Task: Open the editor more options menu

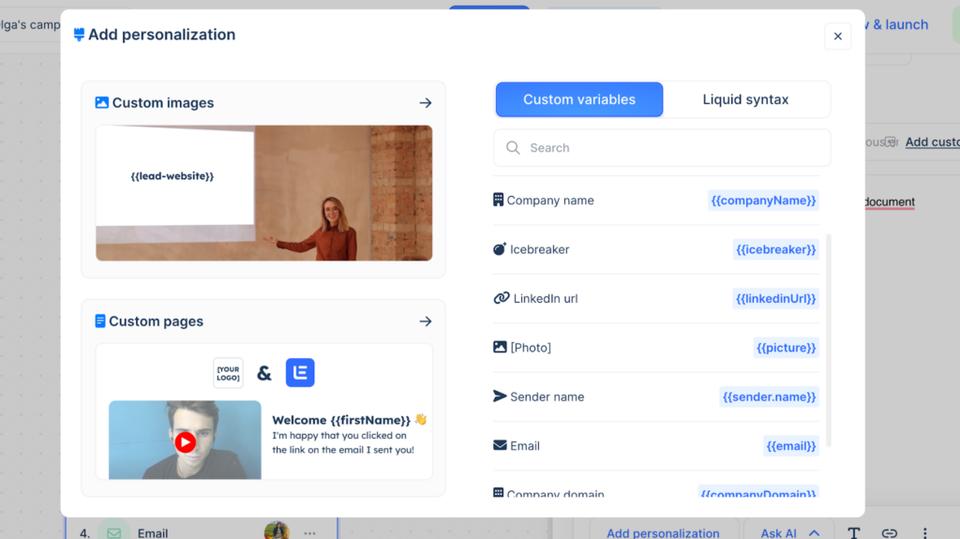Action: coord(924,533)
